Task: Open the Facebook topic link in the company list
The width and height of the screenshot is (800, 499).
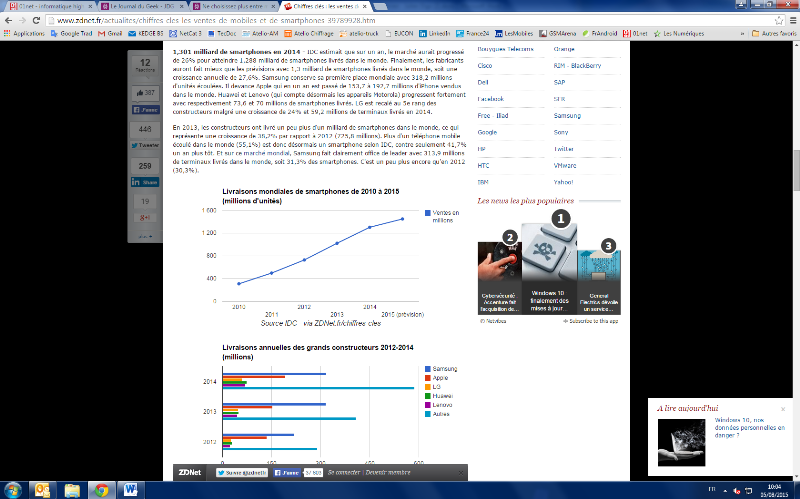Action: 490,99
